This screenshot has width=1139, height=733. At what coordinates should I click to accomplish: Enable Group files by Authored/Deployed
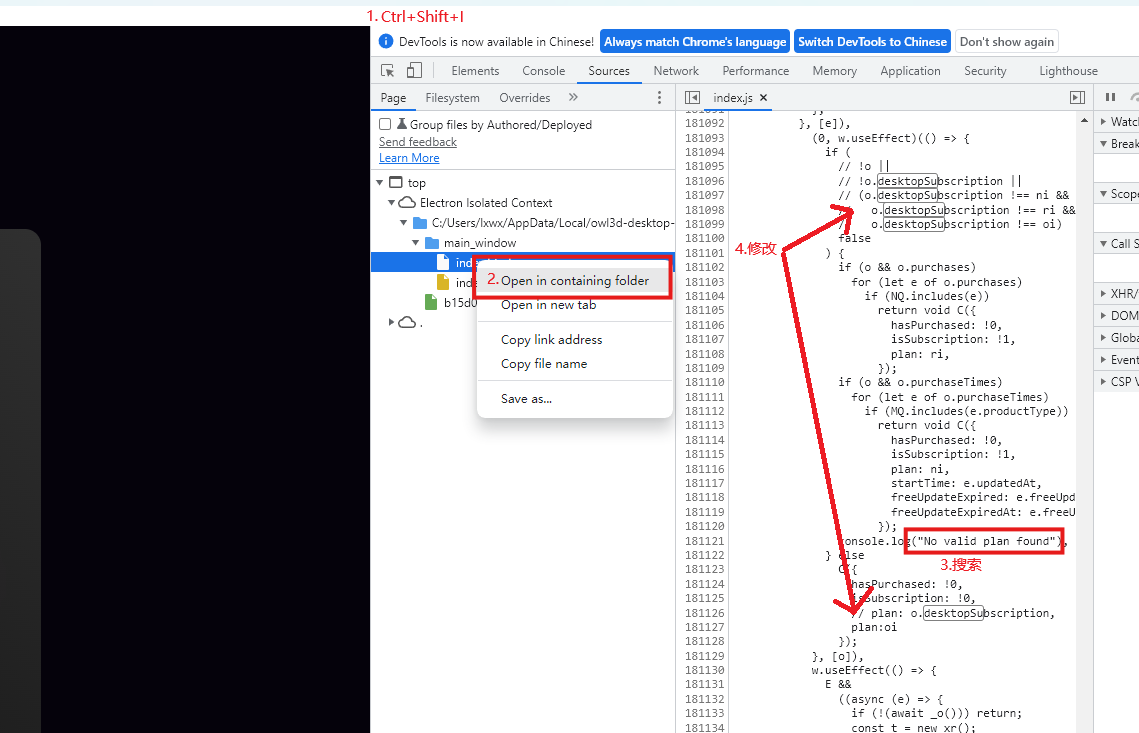(385, 125)
